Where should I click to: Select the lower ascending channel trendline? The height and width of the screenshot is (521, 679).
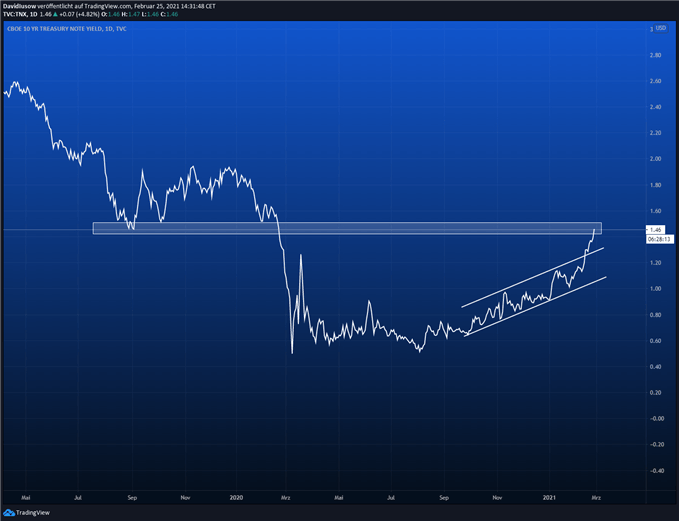(535, 306)
